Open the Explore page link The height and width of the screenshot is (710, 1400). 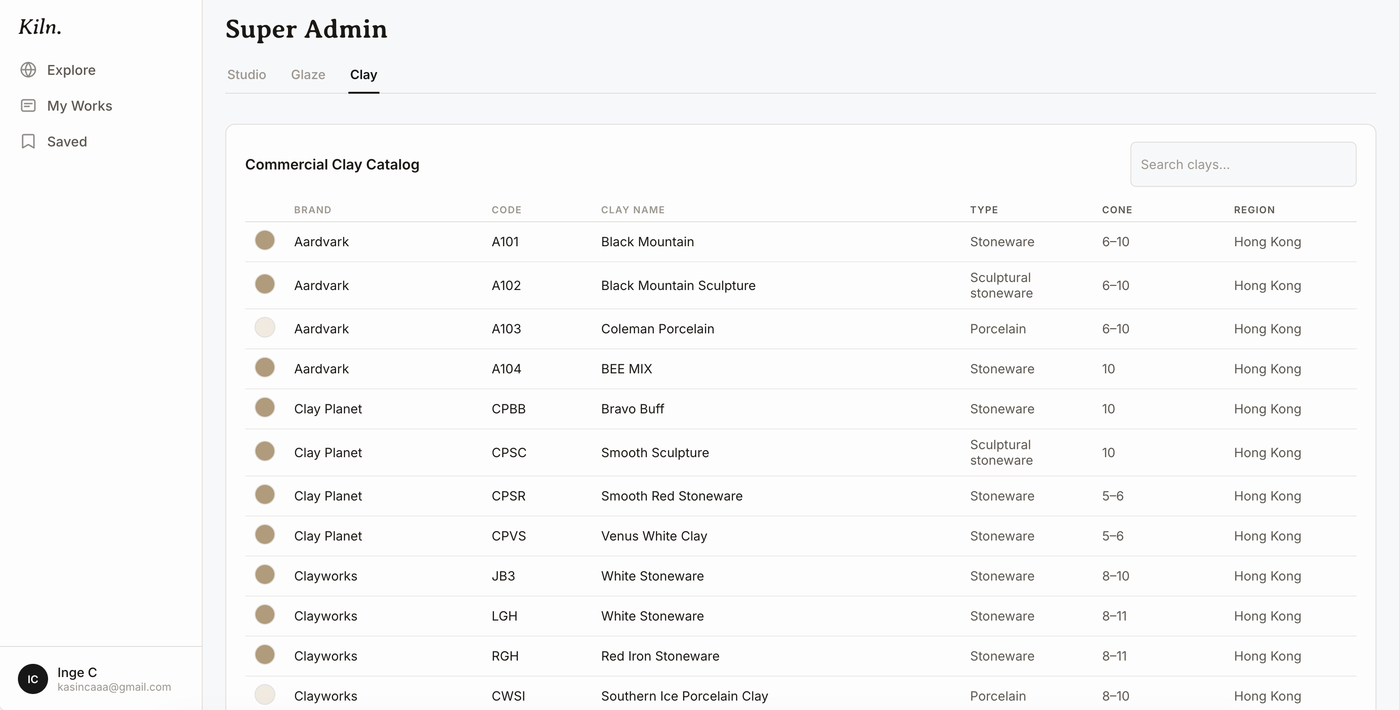(x=71, y=70)
